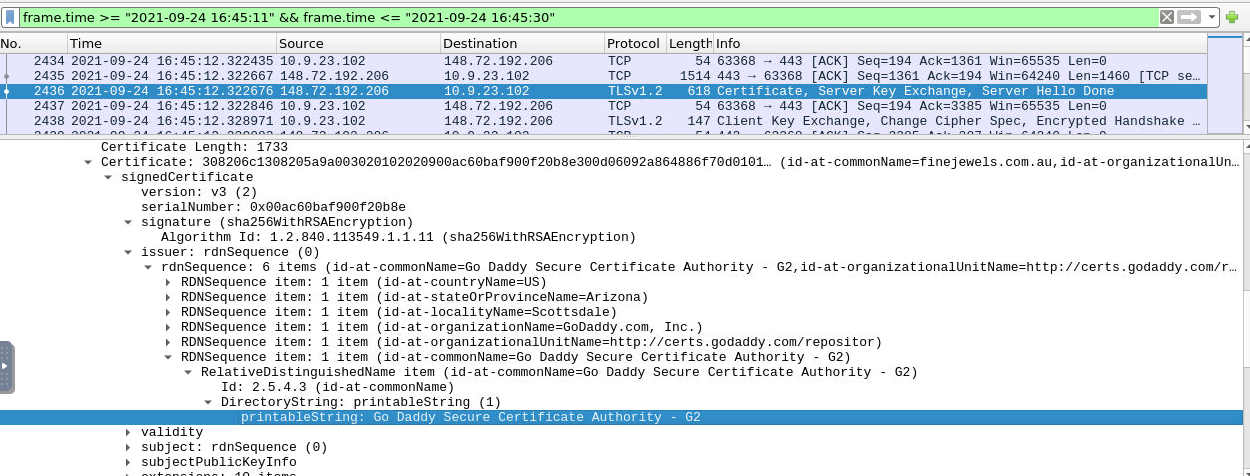Screen dimensions: 1250x476
Task: Click the intelligent scrollbar minimap of packets
Action: tap(1223, 83)
